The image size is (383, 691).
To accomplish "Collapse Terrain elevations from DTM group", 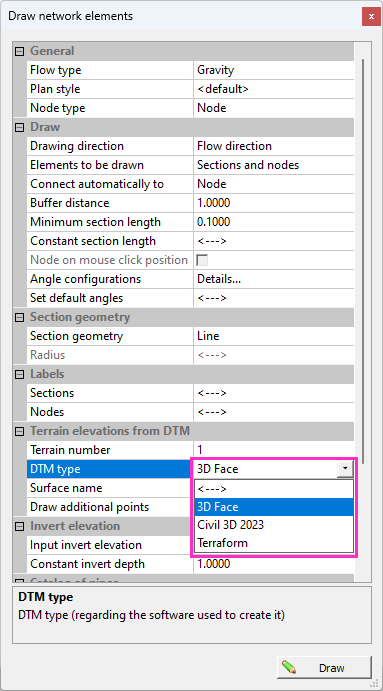I will 19,431.
